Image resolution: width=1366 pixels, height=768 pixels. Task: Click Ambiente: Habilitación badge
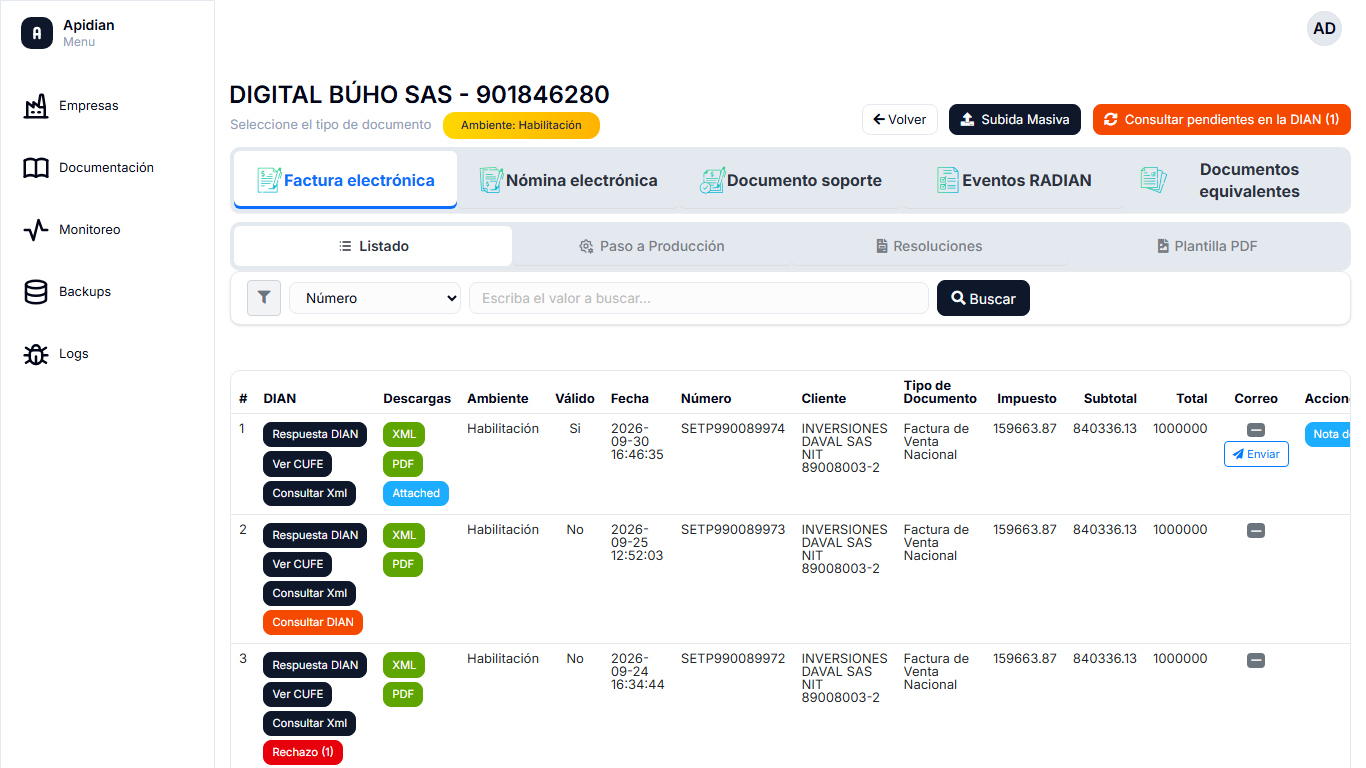tap(521, 125)
